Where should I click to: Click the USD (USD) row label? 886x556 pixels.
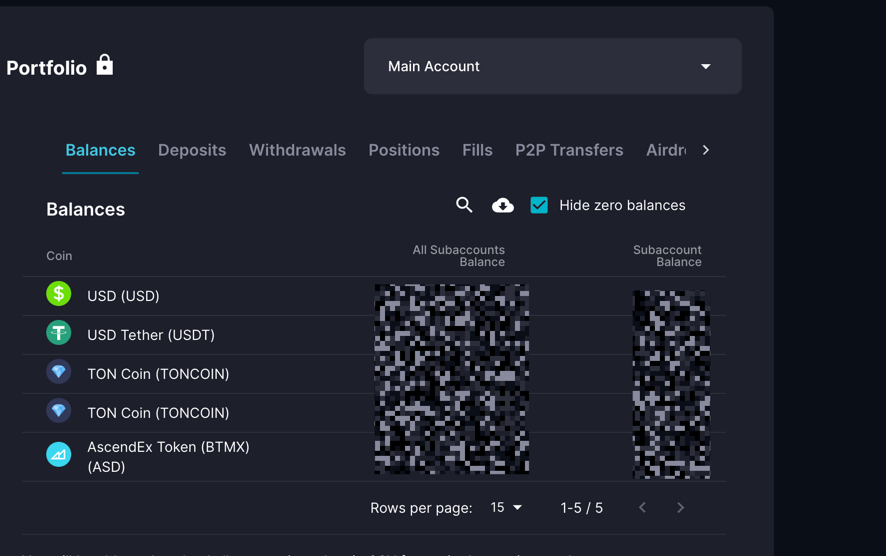pyautogui.click(x=123, y=296)
